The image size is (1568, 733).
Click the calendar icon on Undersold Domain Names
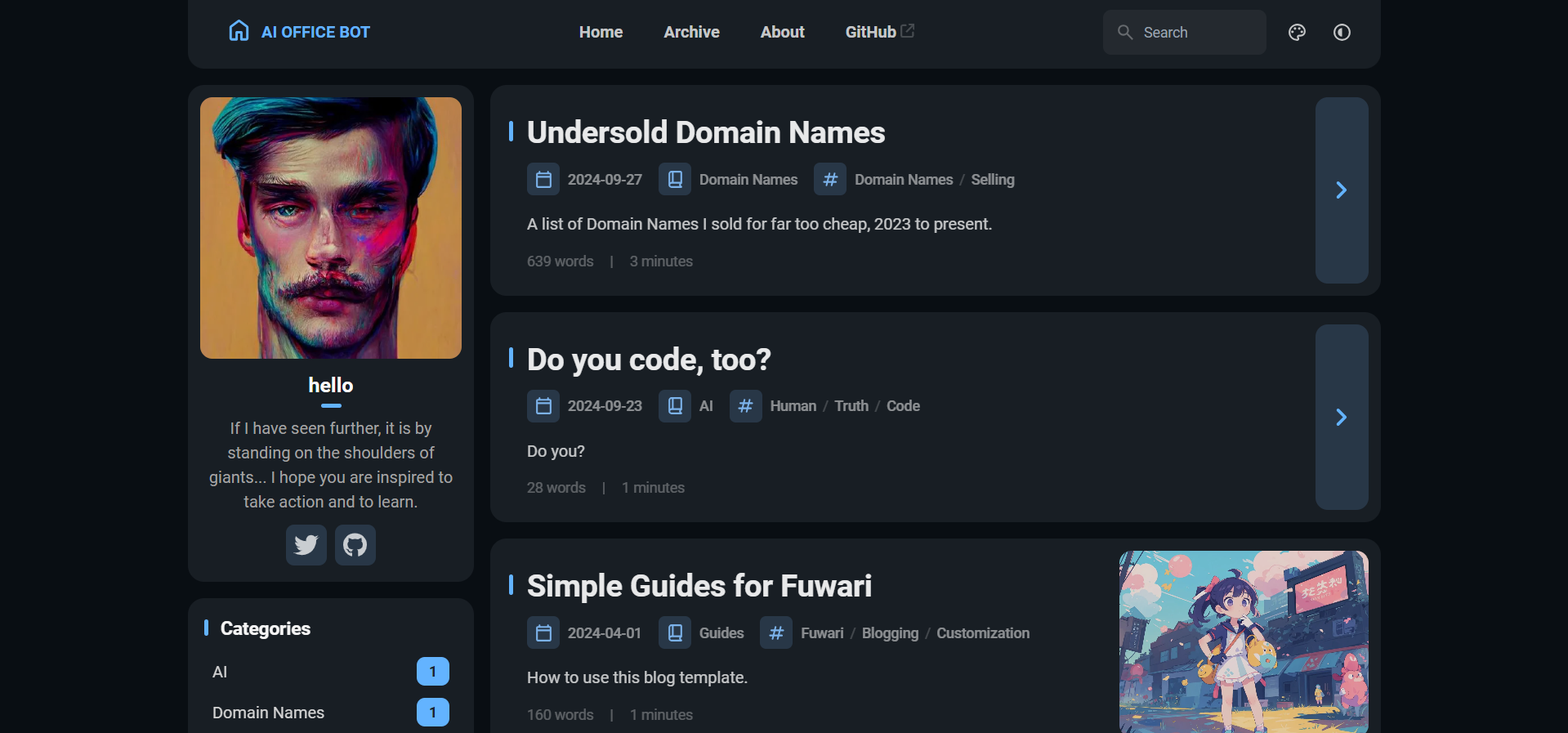coord(543,180)
